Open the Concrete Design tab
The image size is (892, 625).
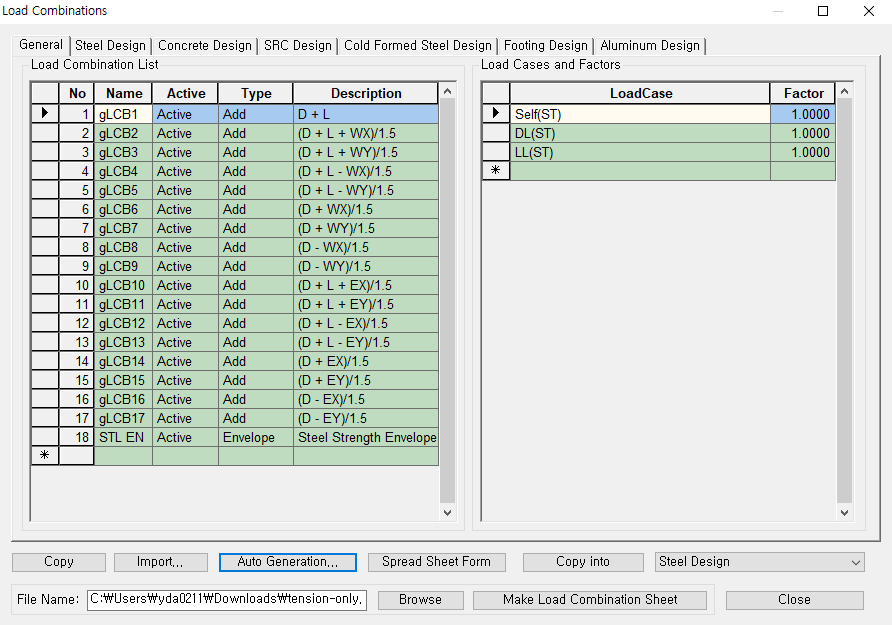click(205, 46)
